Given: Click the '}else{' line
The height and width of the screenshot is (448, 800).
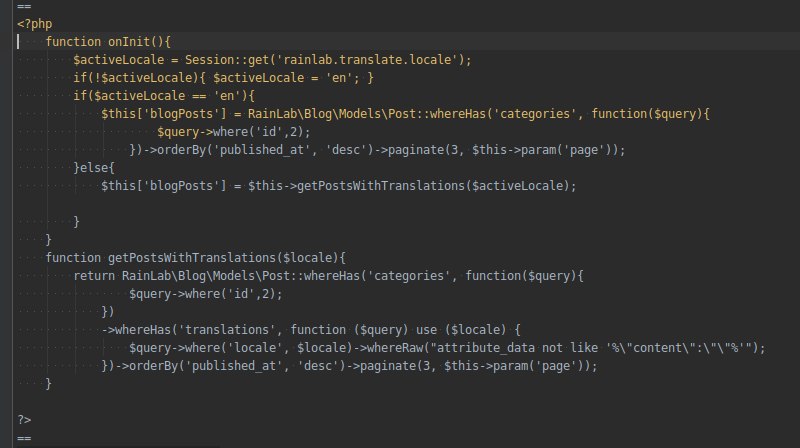Looking at the screenshot, I should [x=94, y=168].
